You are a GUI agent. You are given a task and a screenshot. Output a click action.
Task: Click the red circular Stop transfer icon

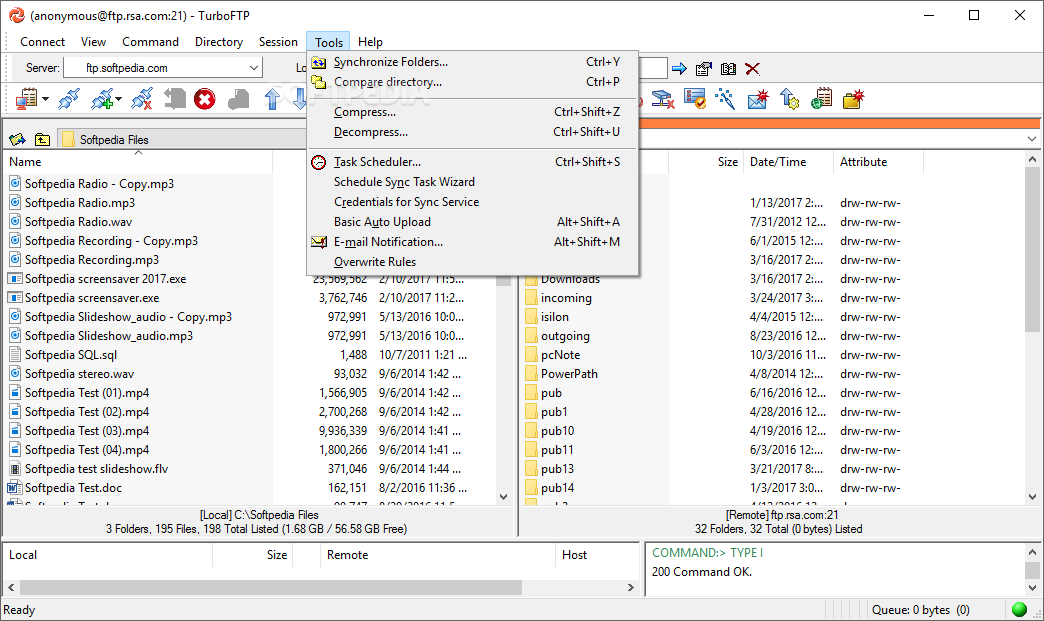click(205, 99)
